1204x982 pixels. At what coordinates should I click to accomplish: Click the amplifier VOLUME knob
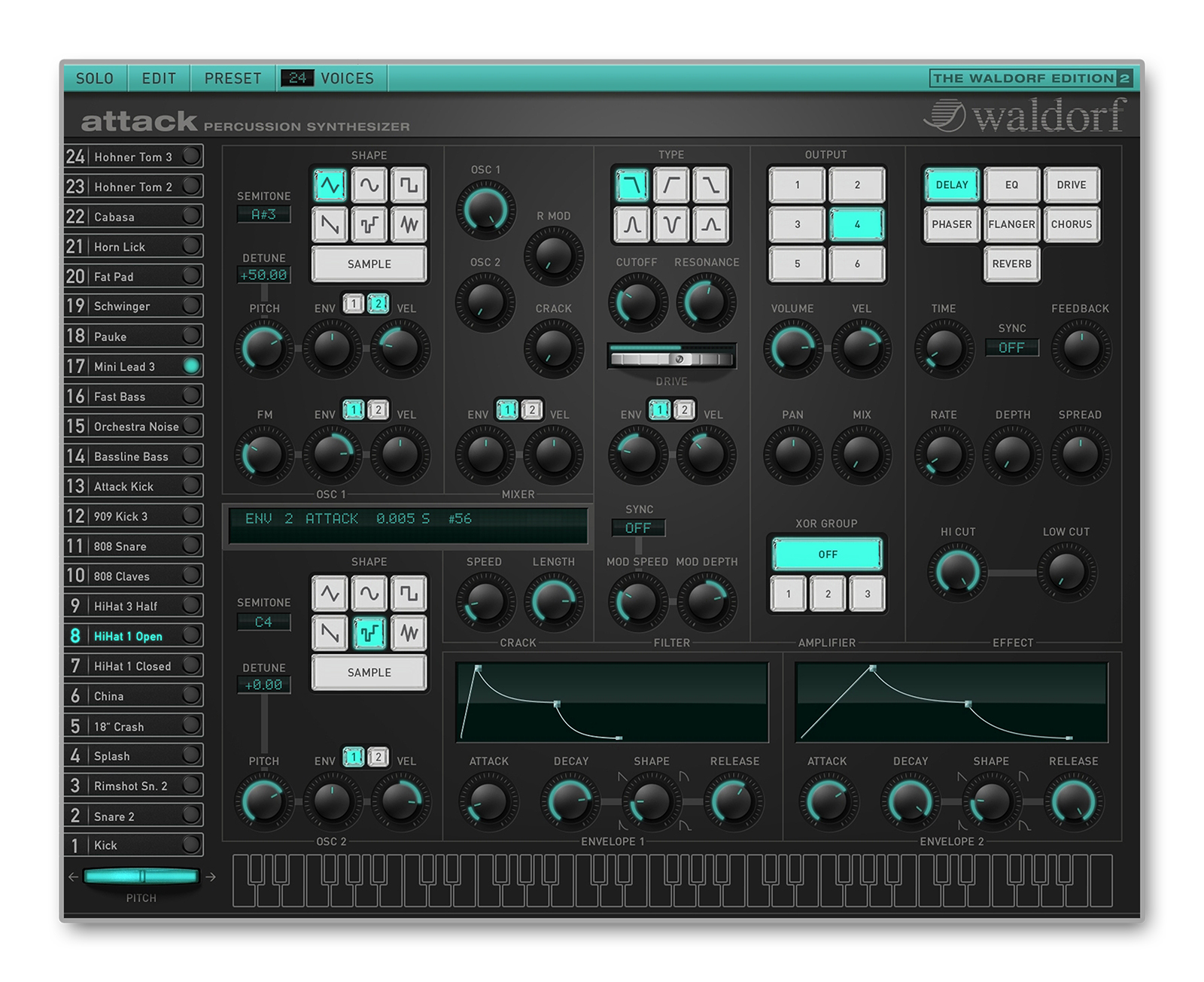792,348
